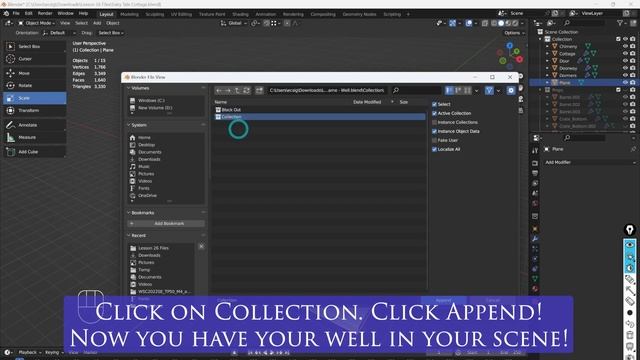Open Orientation Default dropdown

[59, 33]
